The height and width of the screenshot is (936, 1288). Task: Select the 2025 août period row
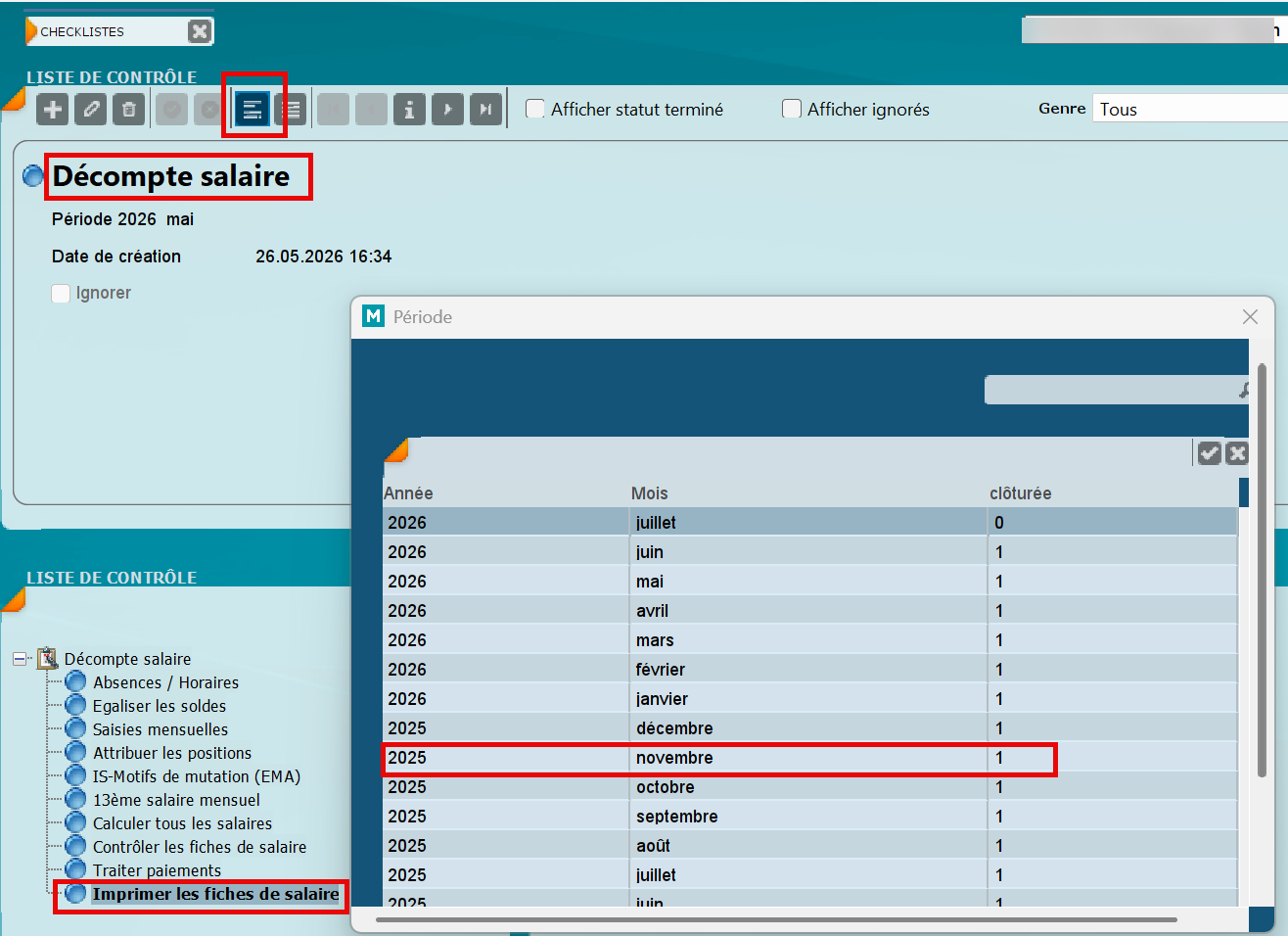(809, 846)
